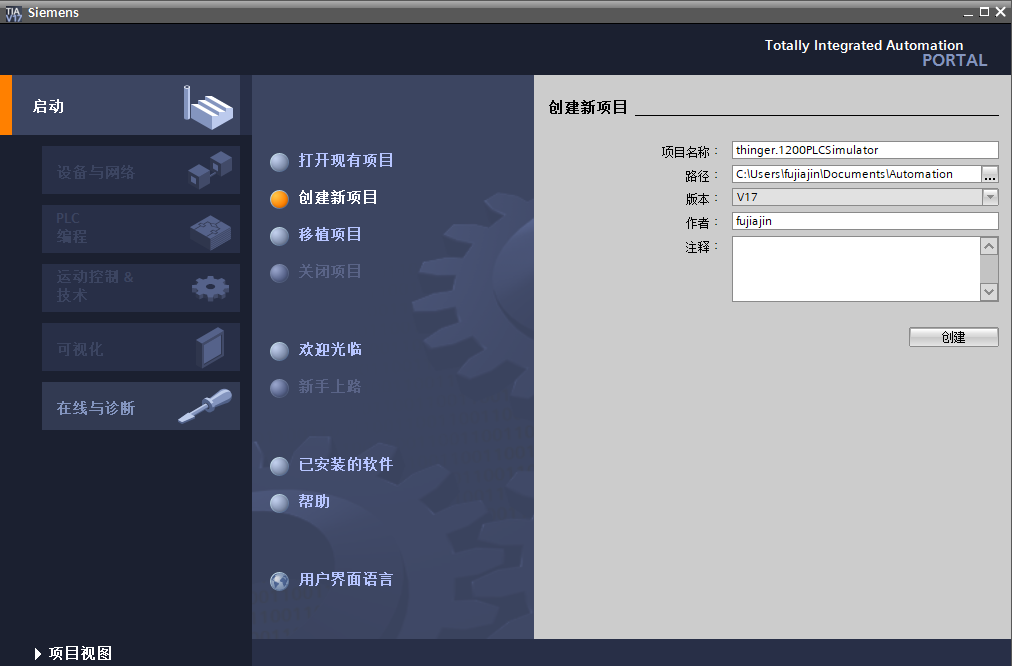Select the orange 创建新项目 bullet
This screenshot has width=1014, height=666.
279,199
